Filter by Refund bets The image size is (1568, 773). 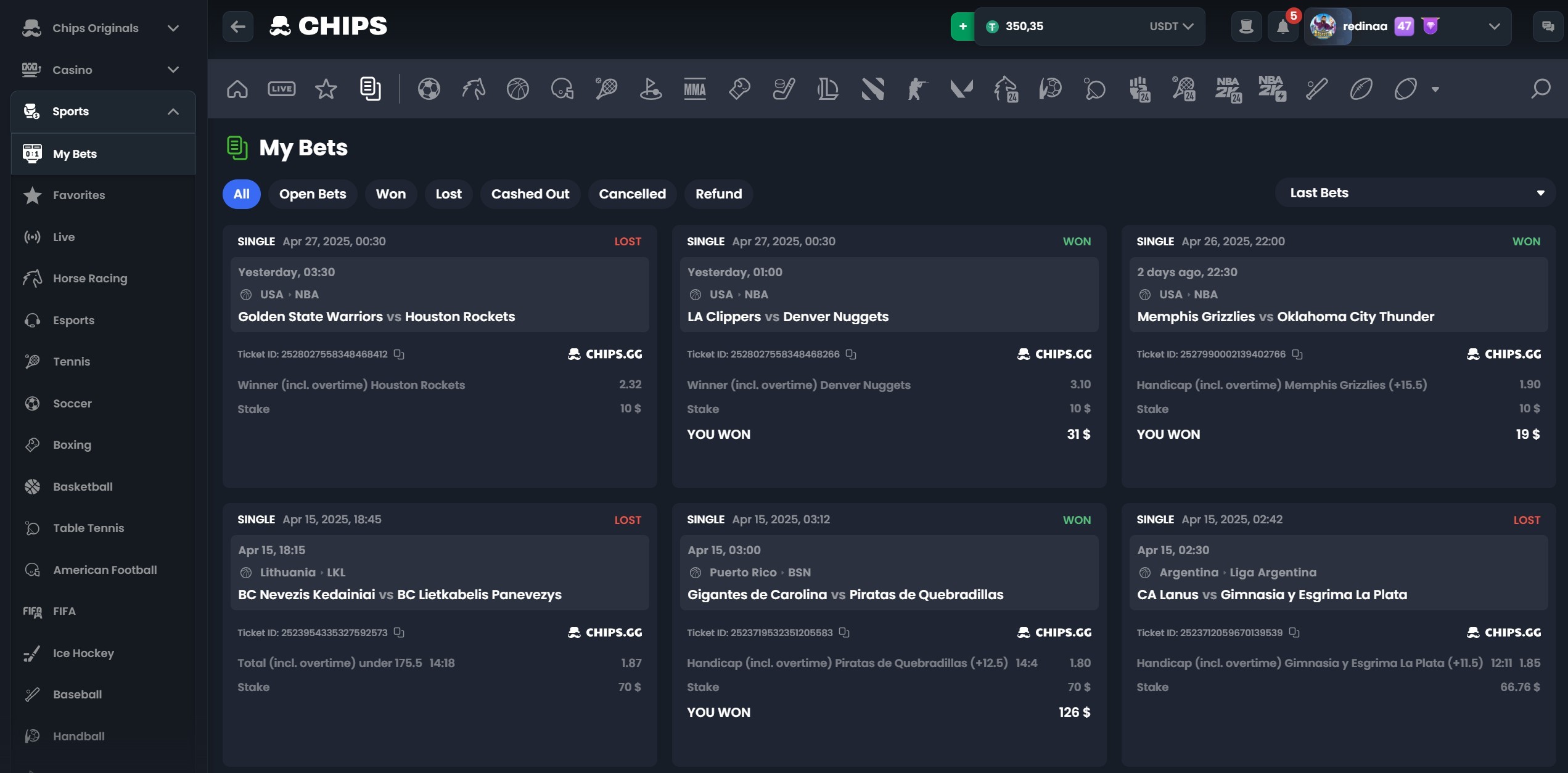[x=719, y=194]
